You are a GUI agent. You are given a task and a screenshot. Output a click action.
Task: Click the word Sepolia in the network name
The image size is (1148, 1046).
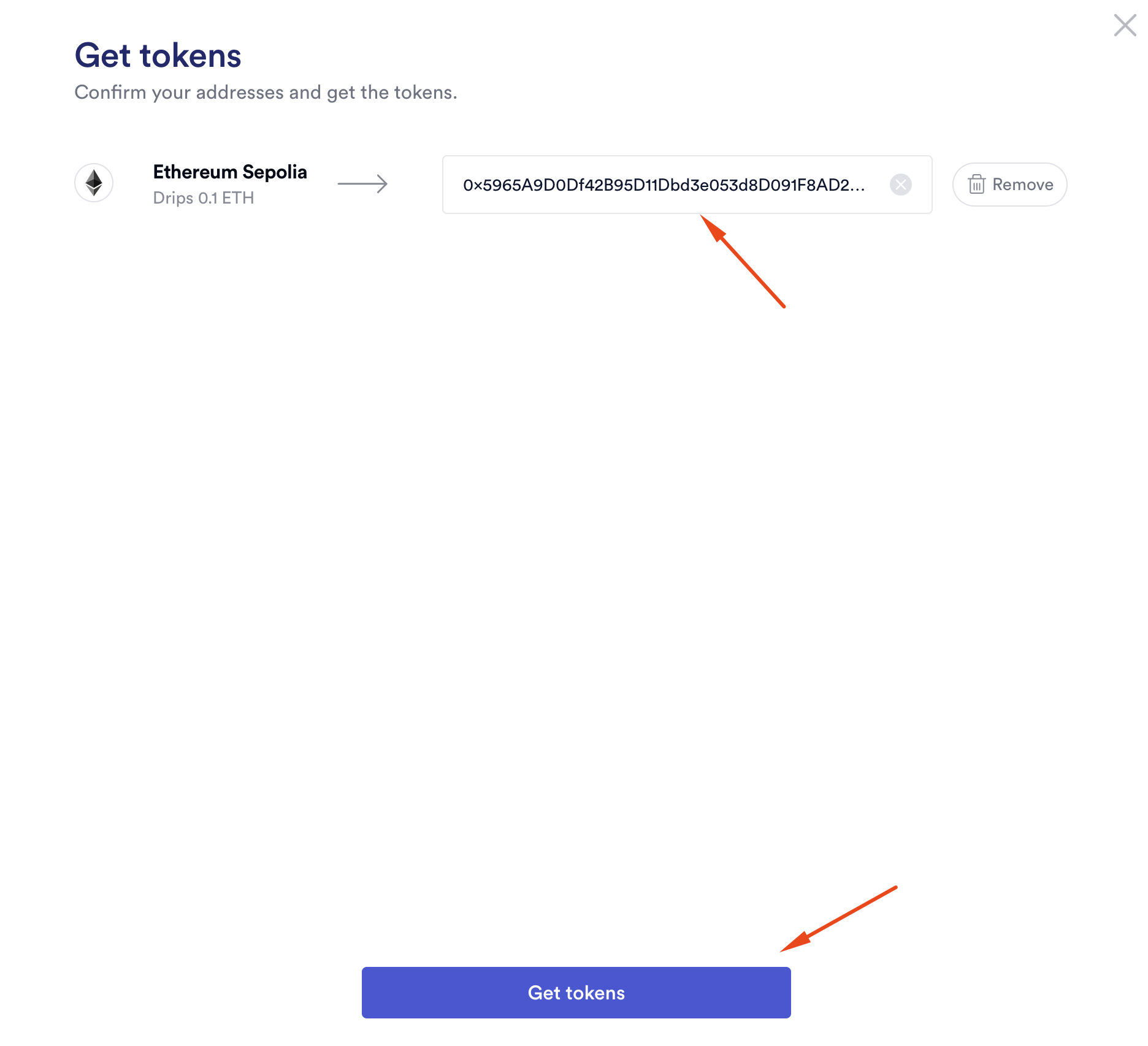tap(275, 172)
